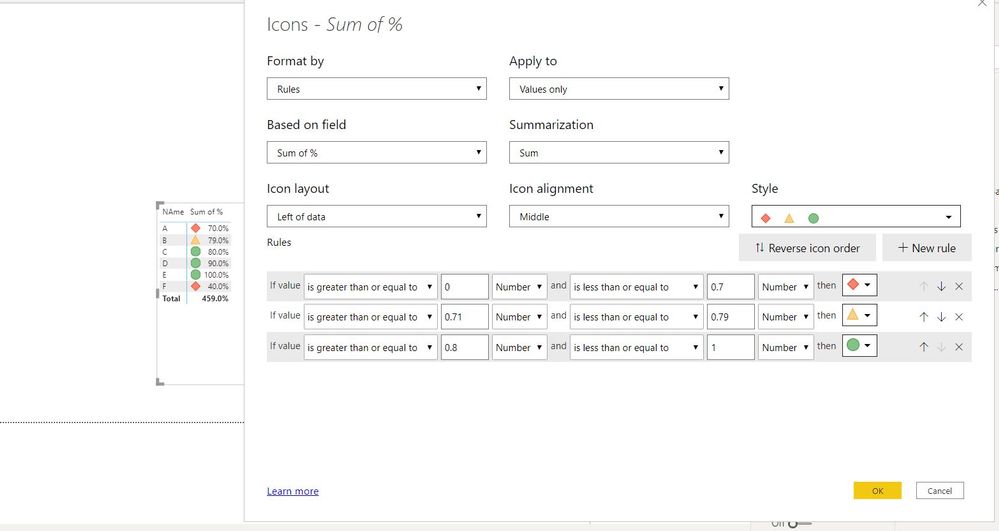Screen dimensions: 999x531
Task: Open Number type dropdown after 0 value
Action: click(519, 287)
